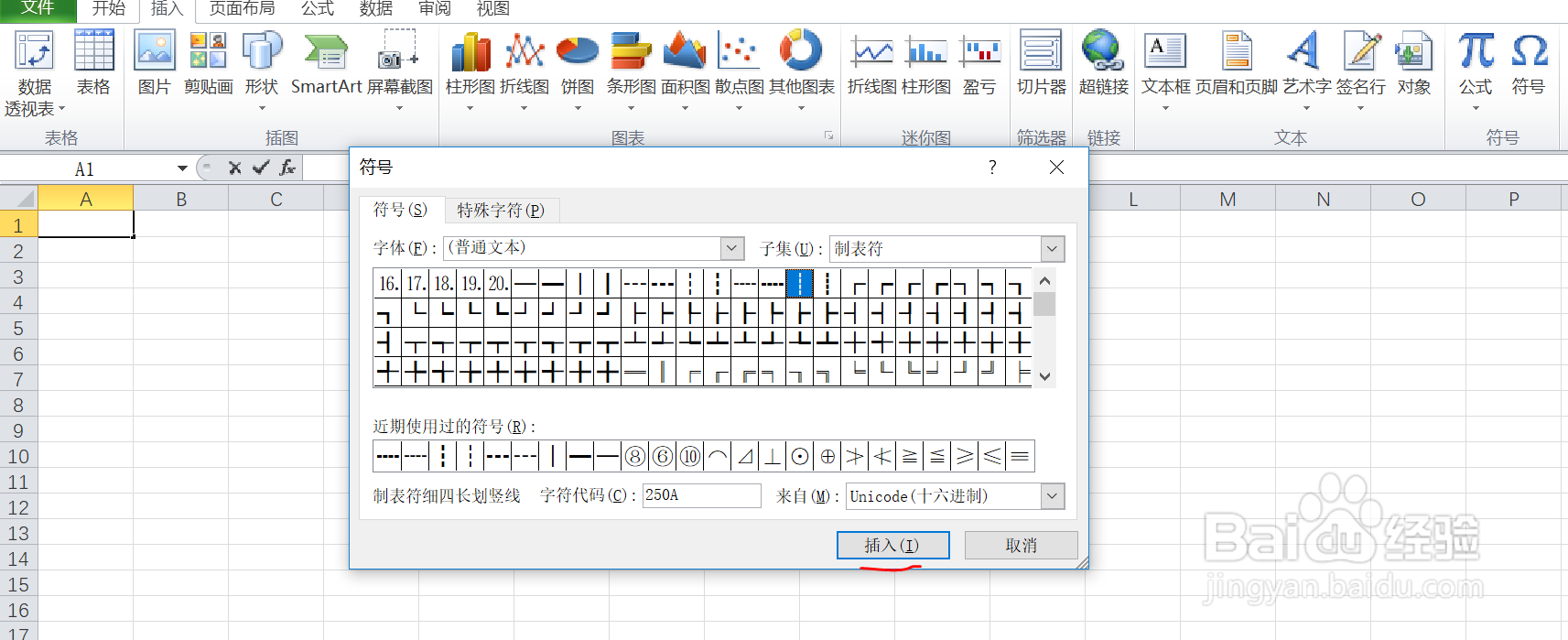Select the 符号(S) dialog tab
1568x640 pixels.
pos(400,210)
